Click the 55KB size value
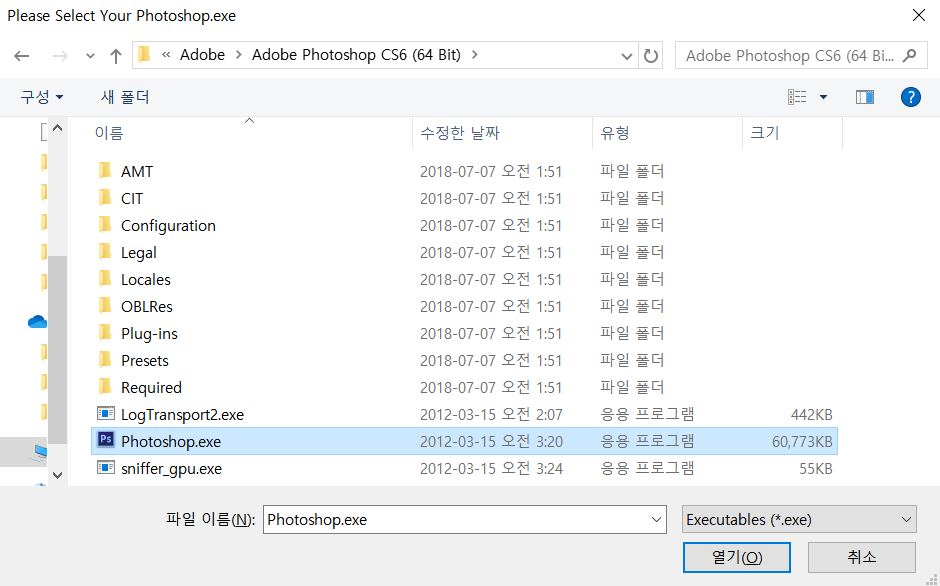This screenshot has width=940, height=586. tap(816, 468)
